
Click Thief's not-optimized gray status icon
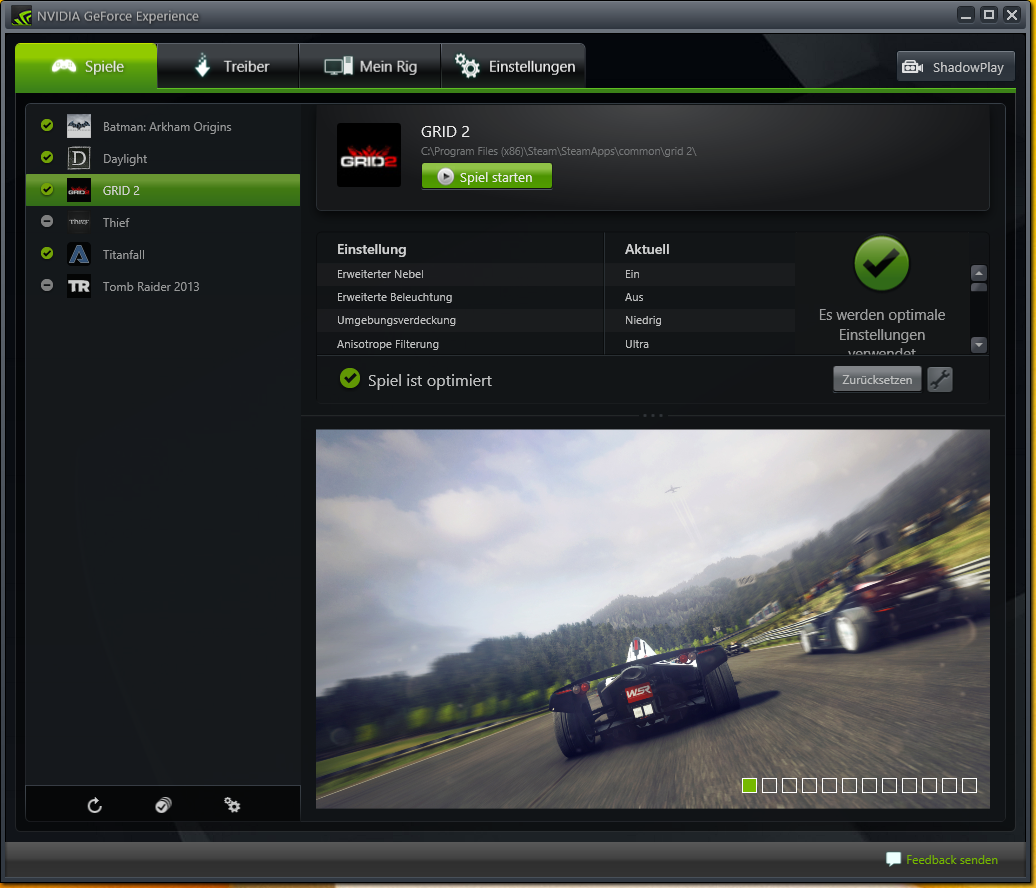pyautogui.click(x=47, y=221)
